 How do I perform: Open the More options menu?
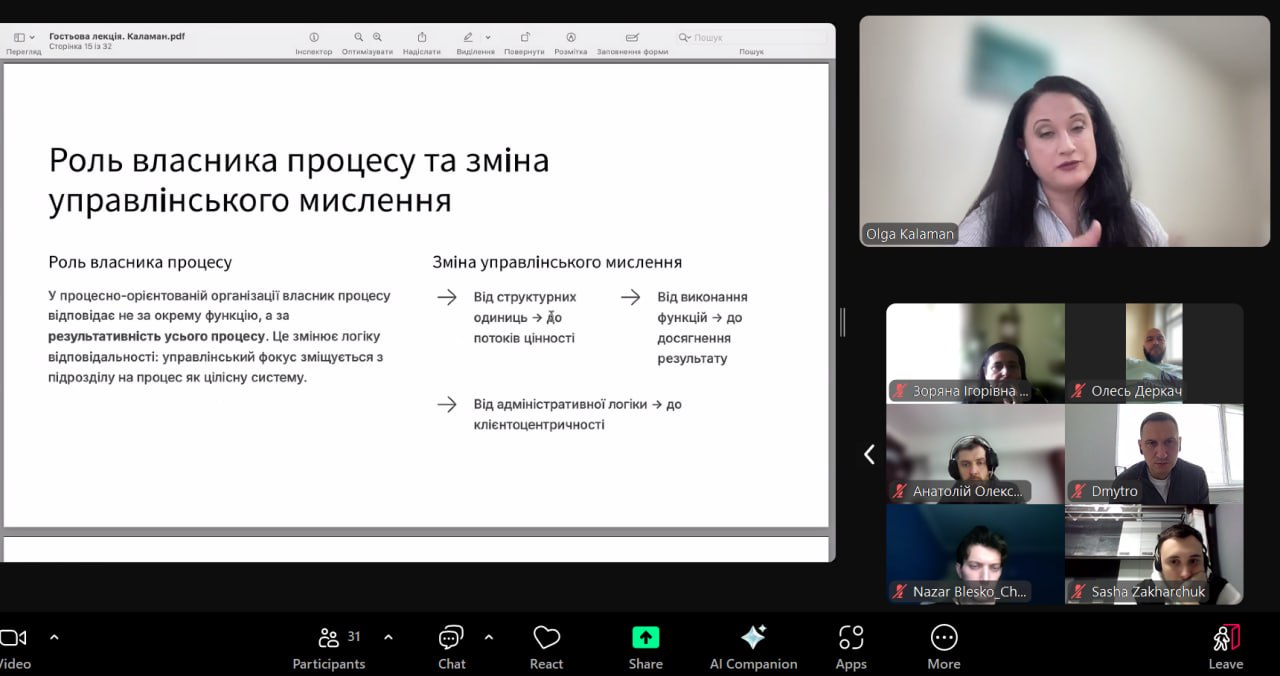click(x=944, y=647)
